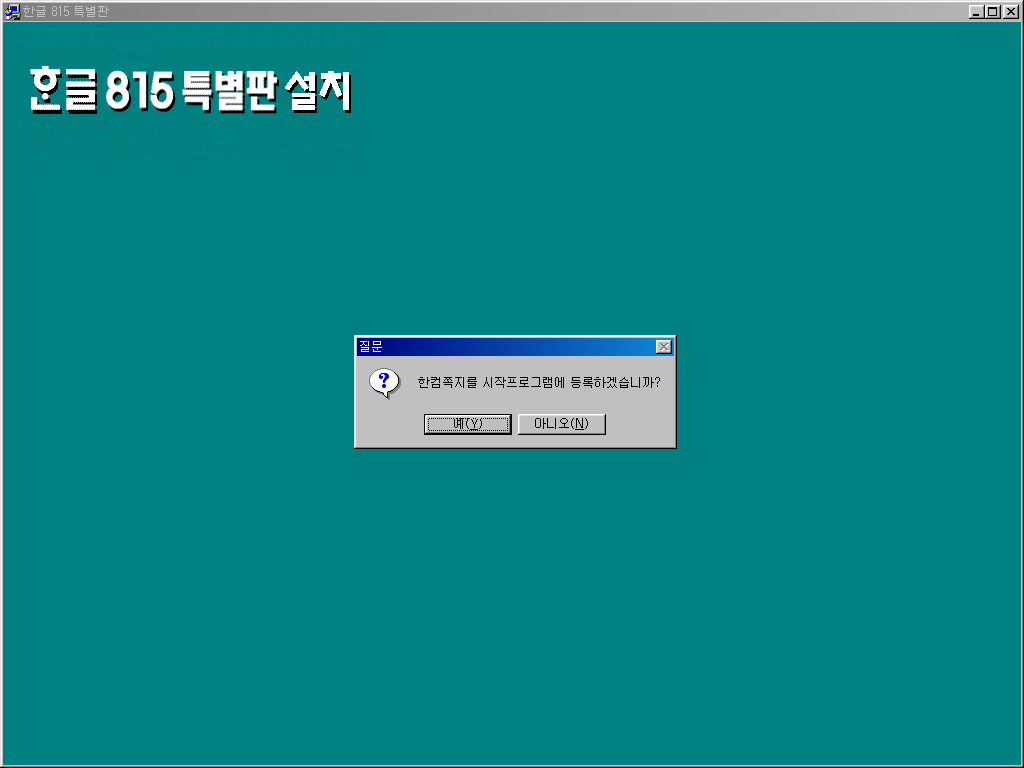
Task: Click the installer icon in the title bar
Action: [12, 11]
